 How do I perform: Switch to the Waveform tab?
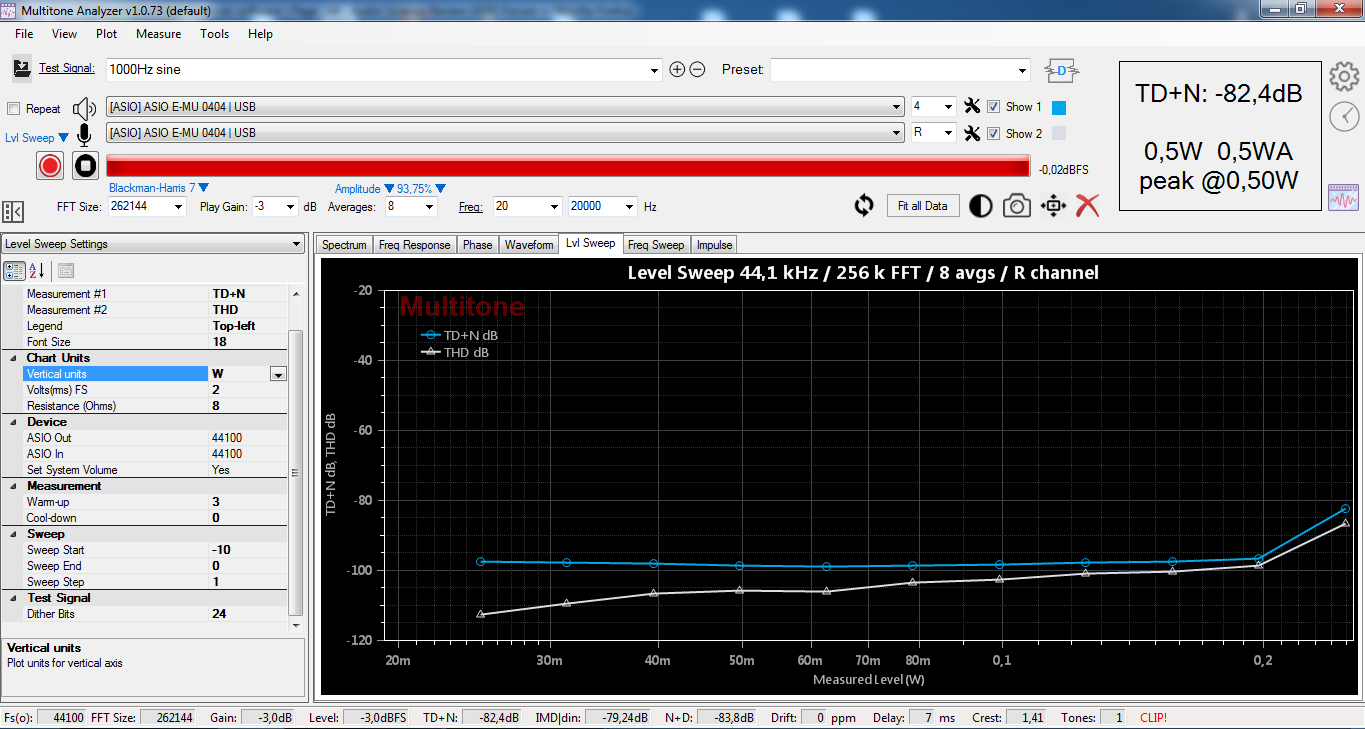(x=529, y=245)
